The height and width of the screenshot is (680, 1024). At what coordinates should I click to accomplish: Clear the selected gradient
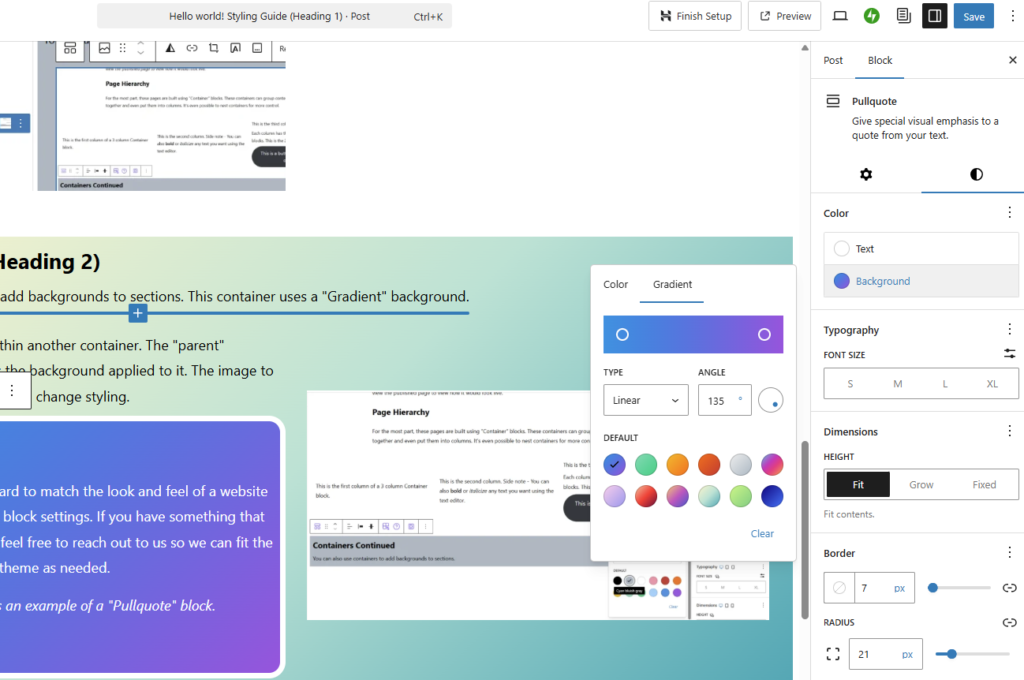click(762, 534)
